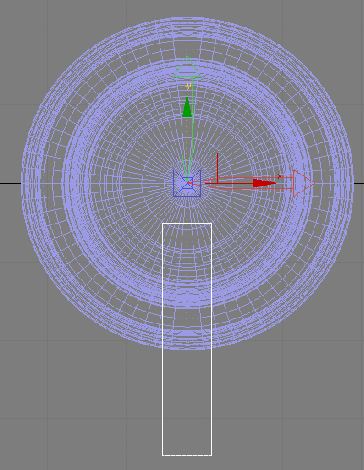Viewport: 364px width, 470px height.
Task: Click the blue square pivot at center
Action: (x=187, y=183)
